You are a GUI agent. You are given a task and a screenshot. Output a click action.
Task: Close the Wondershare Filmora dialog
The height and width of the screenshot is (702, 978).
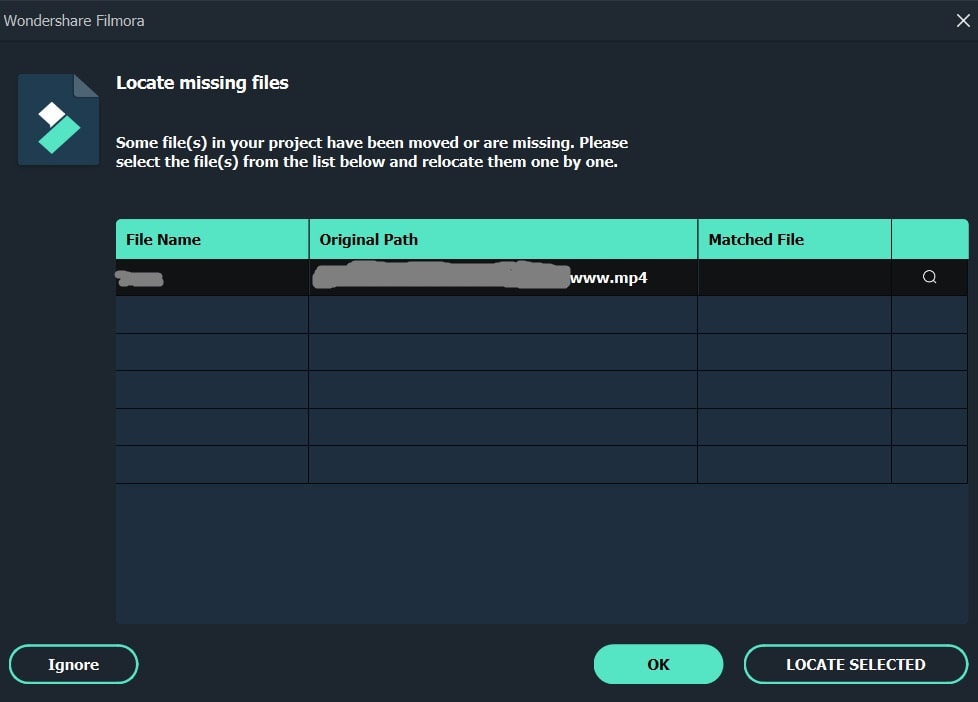pyautogui.click(x=962, y=21)
